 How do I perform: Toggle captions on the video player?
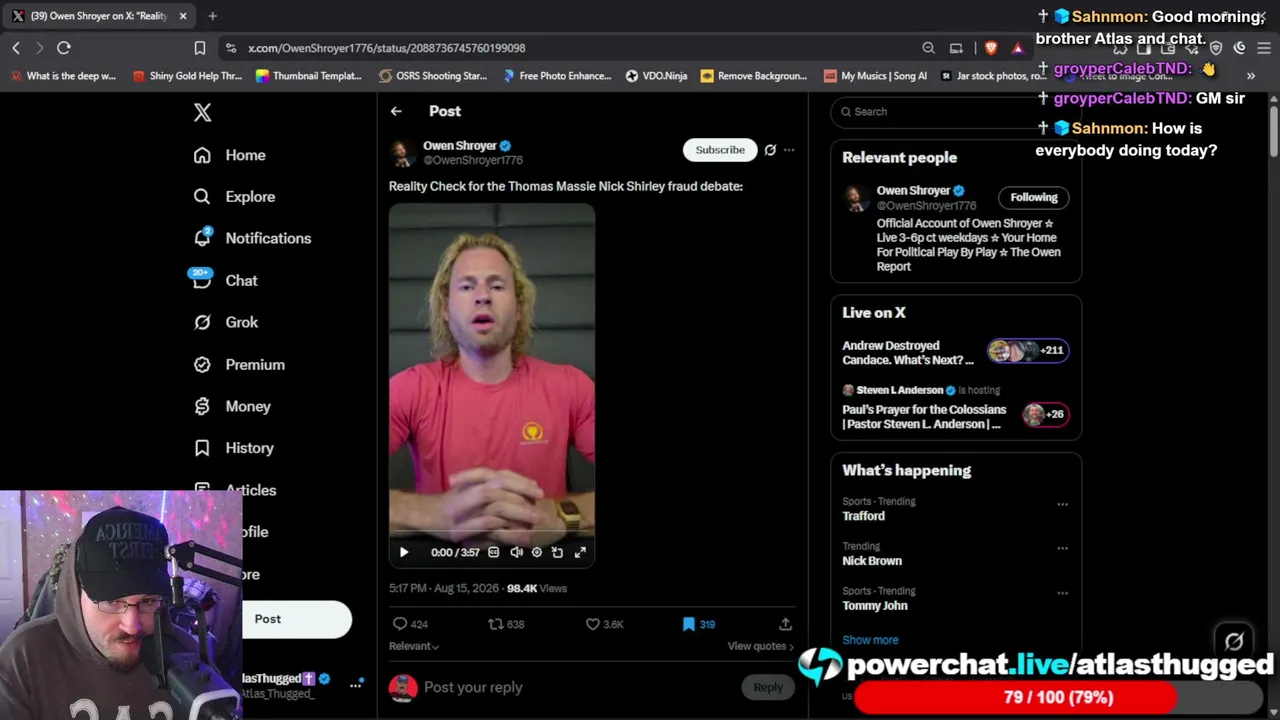click(x=493, y=552)
